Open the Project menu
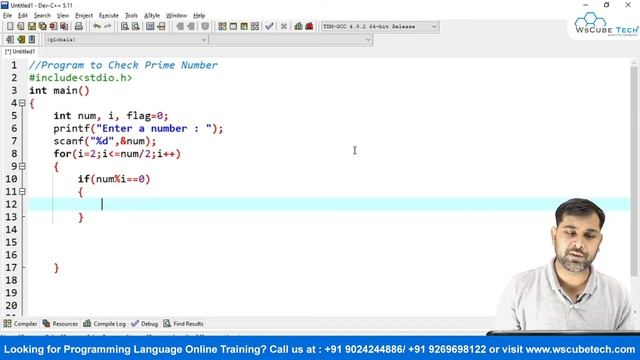This screenshot has height=360, width=640. pyautogui.click(x=84, y=16)
